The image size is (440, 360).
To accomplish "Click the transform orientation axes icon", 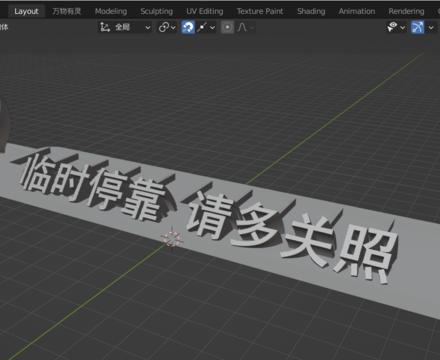I will pyautogui.click(x=105, y=27).
